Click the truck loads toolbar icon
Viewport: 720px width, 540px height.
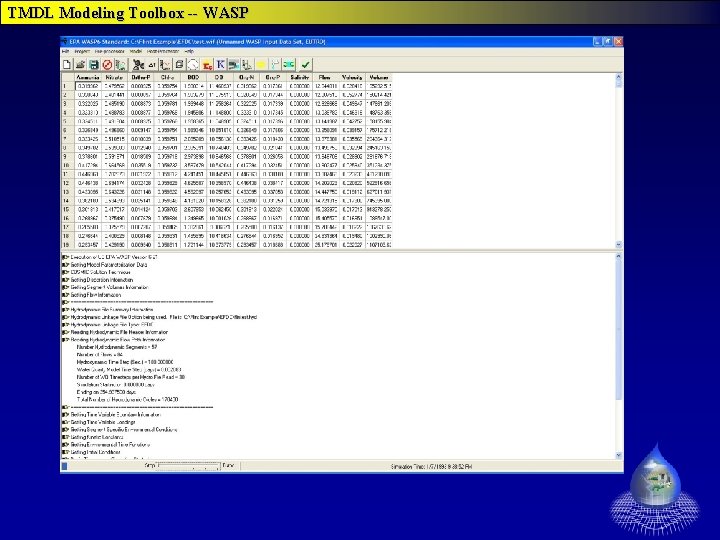pyautogui.click(x=234, y=65)
